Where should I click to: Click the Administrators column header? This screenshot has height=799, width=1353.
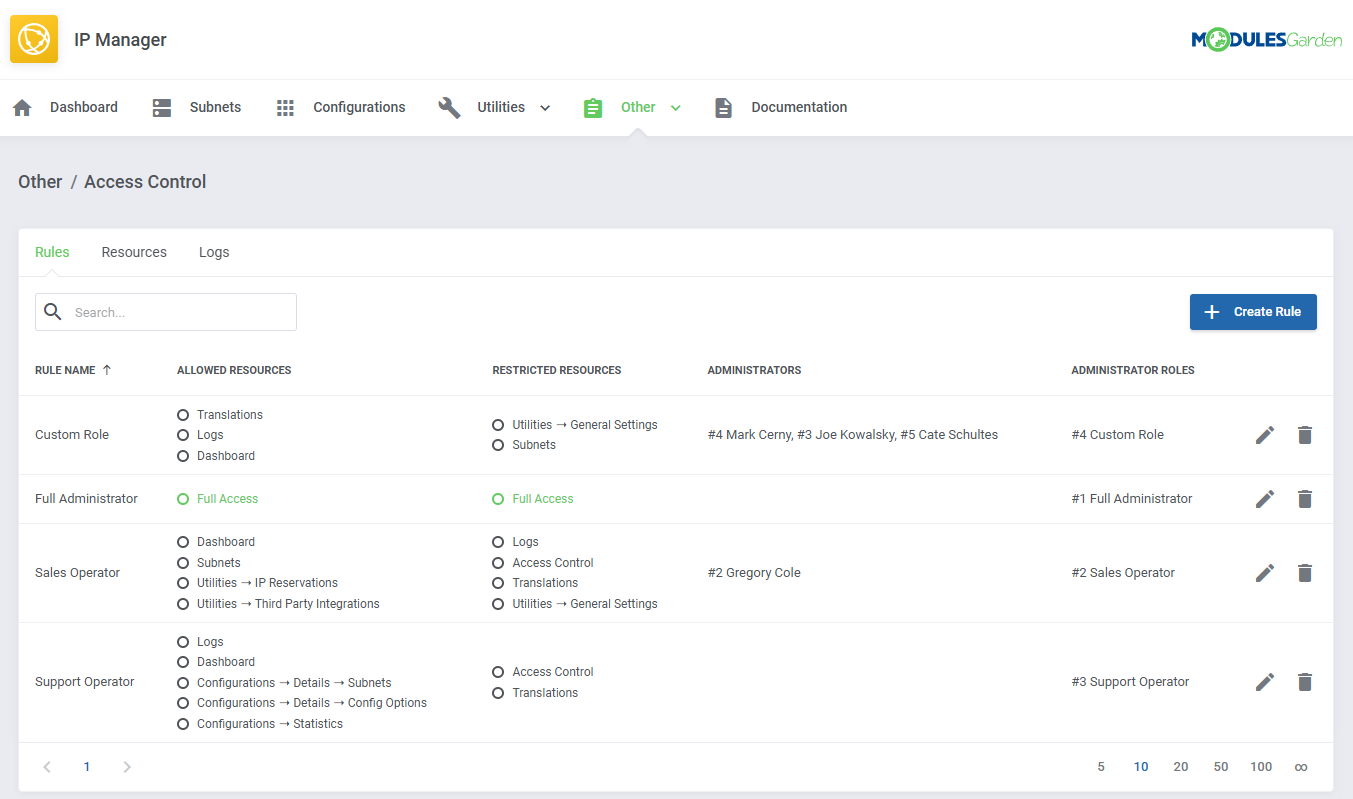point(754,370)
